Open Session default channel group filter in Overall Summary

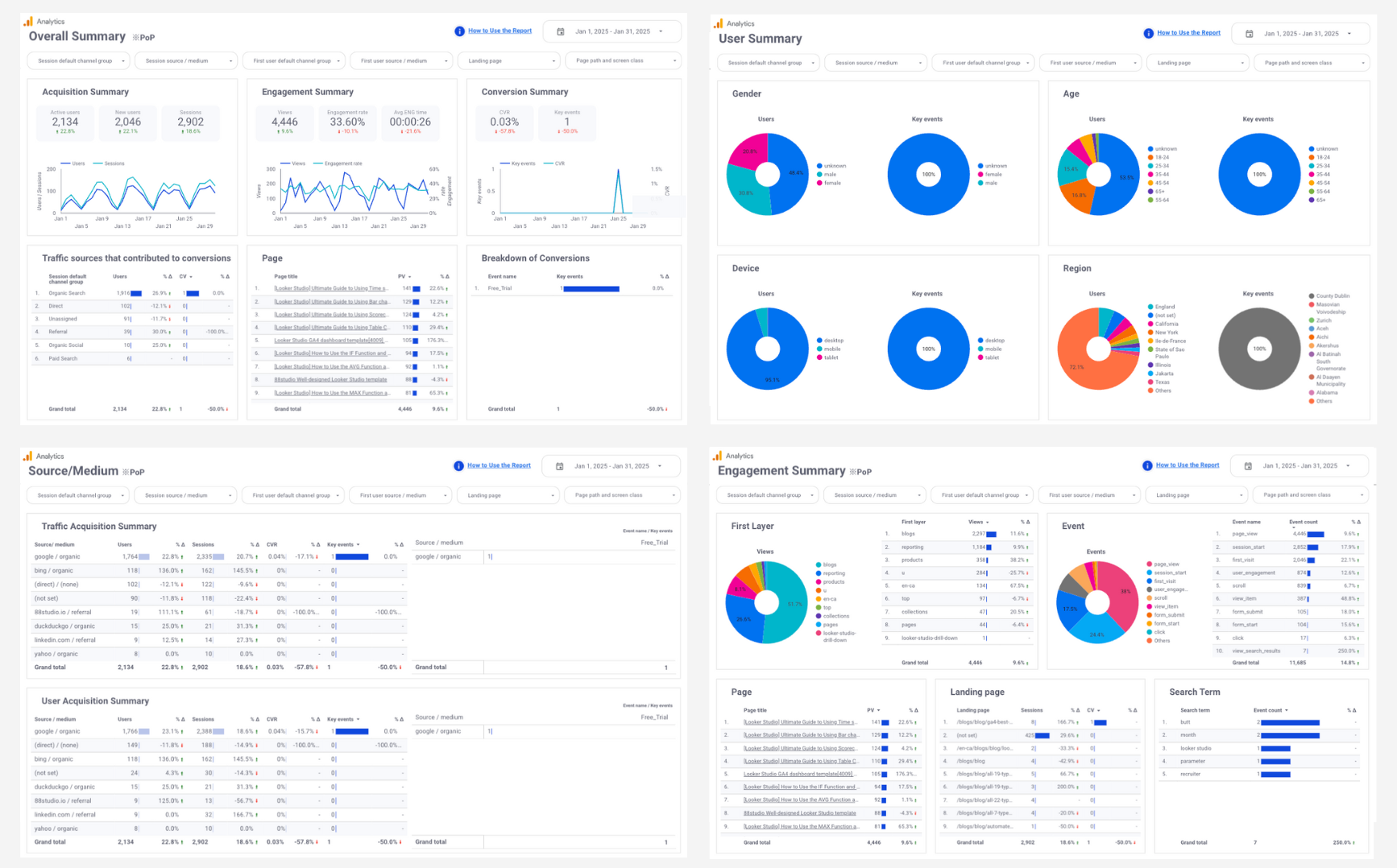(79, 61)
